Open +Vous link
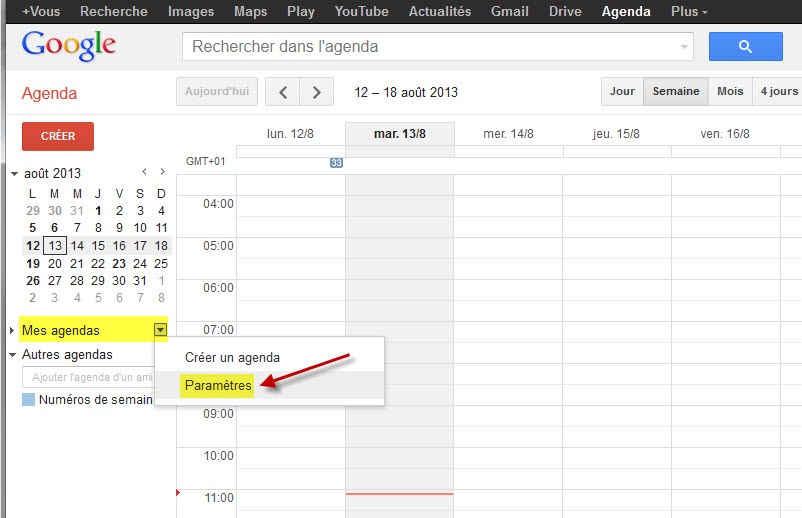The height and width of the screenshot is (518, 802). coord(41,11)
